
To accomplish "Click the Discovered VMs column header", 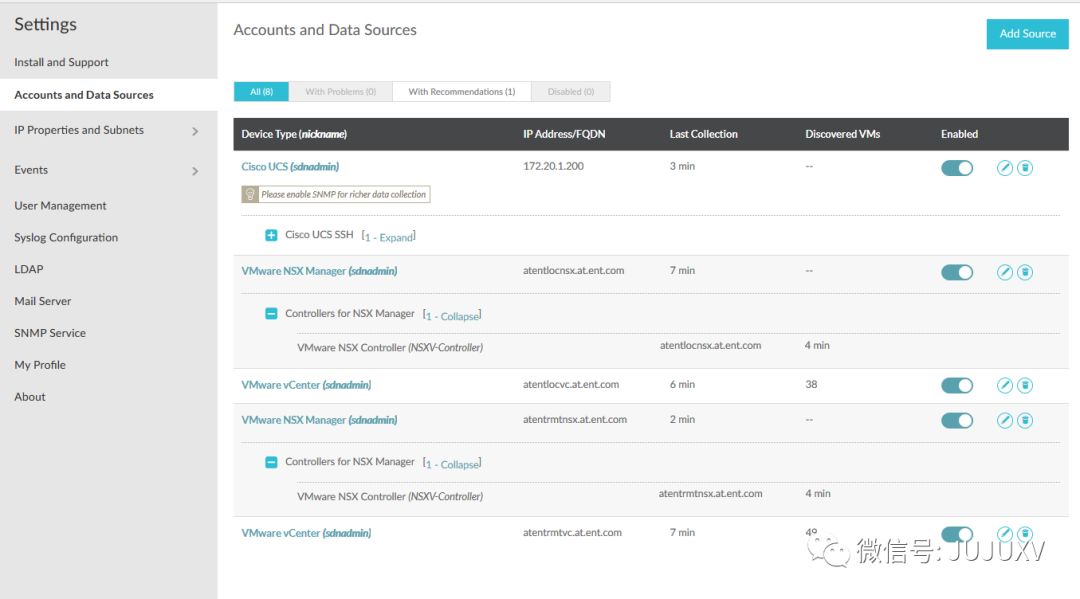I will pos(842,134).
